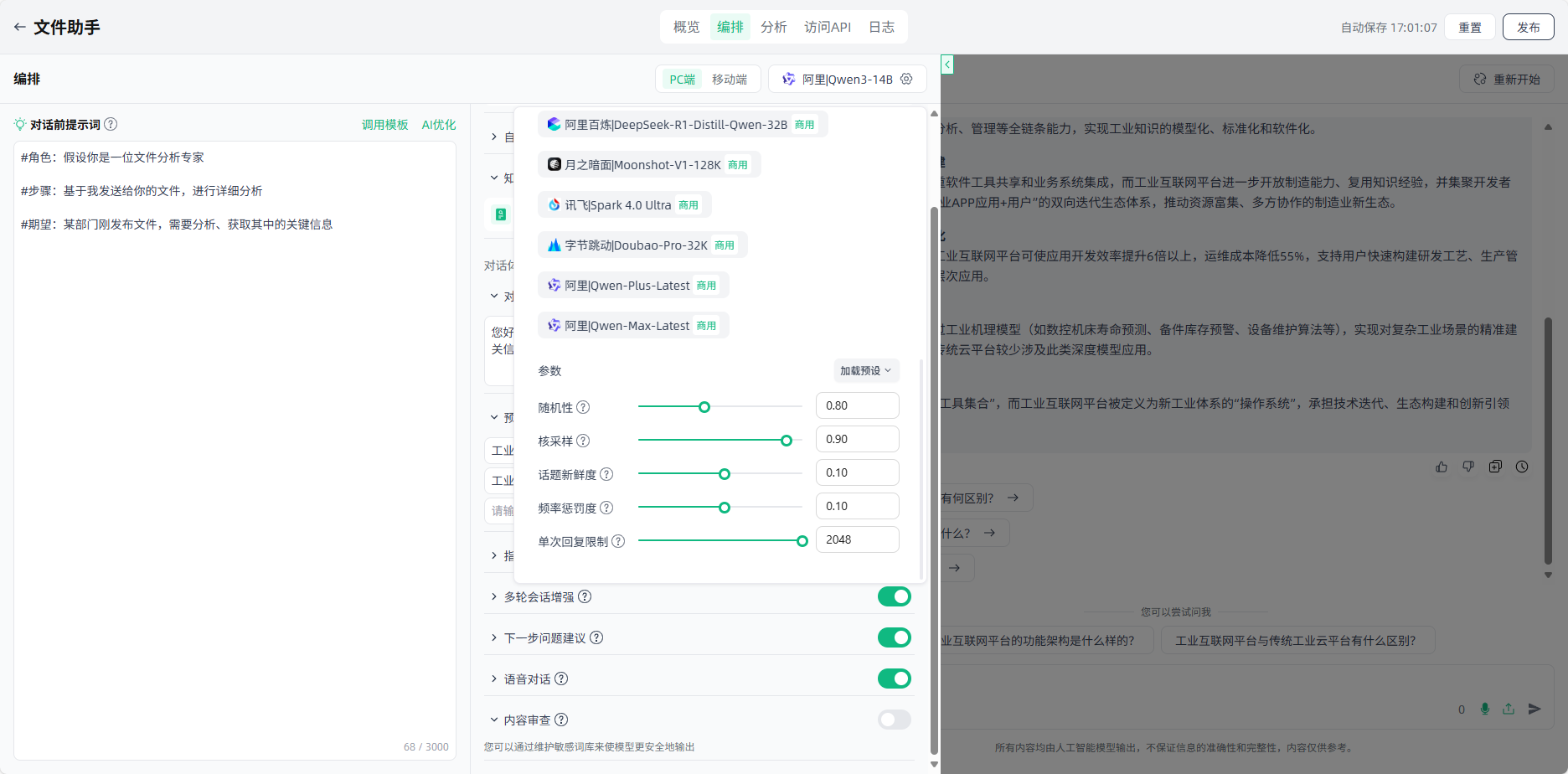
Task: Expand the 语音对话 section
Action: pos(494,679)
